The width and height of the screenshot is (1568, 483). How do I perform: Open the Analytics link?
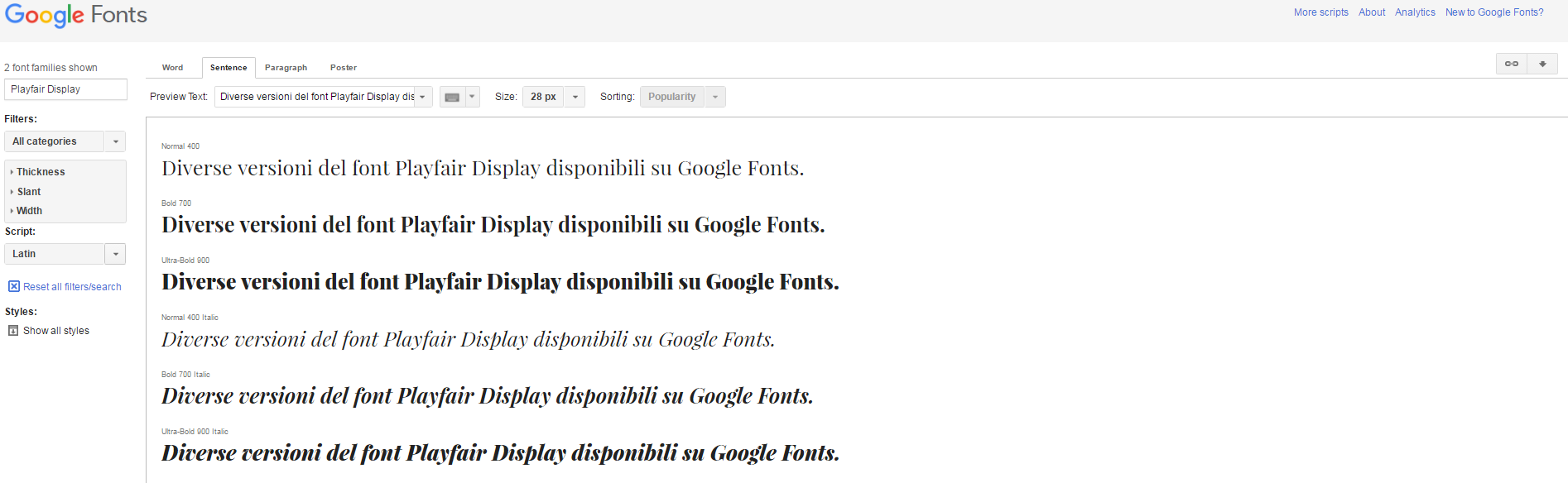1415,12
